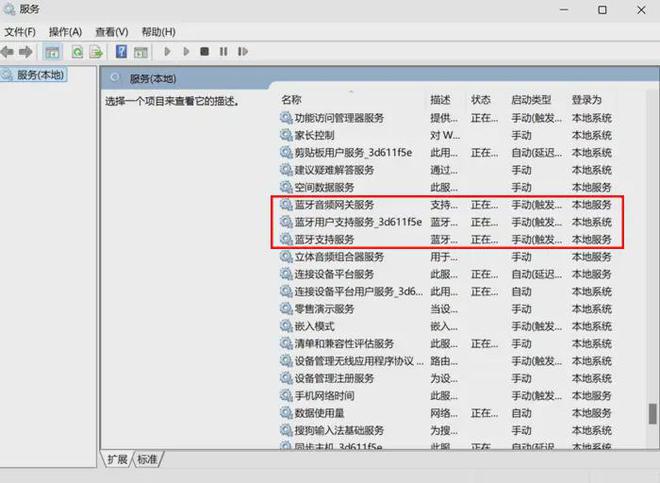This screenshot has width=660, height=483.
Task: Click the gear icon beside 蓝牙支持服务
Action: [x=286, y=239]
